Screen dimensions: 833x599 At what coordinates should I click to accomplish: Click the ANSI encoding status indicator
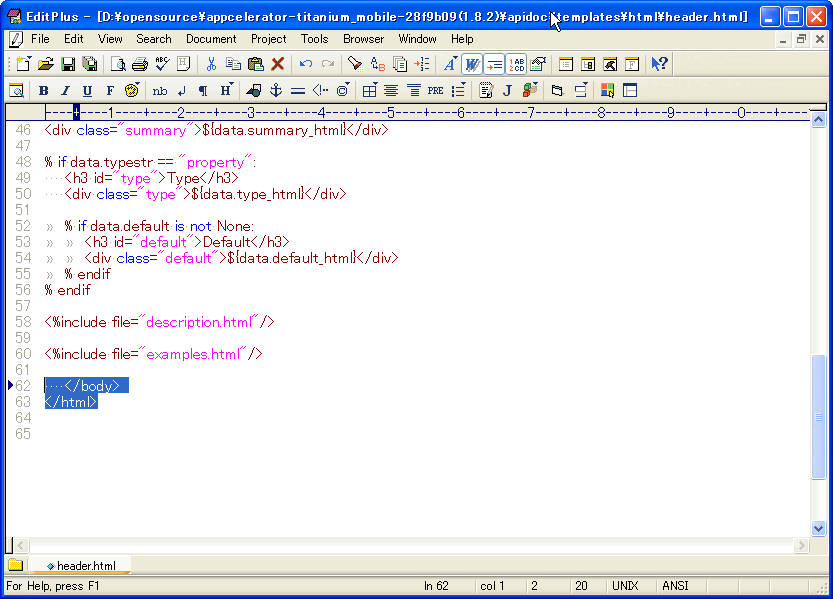675,586
